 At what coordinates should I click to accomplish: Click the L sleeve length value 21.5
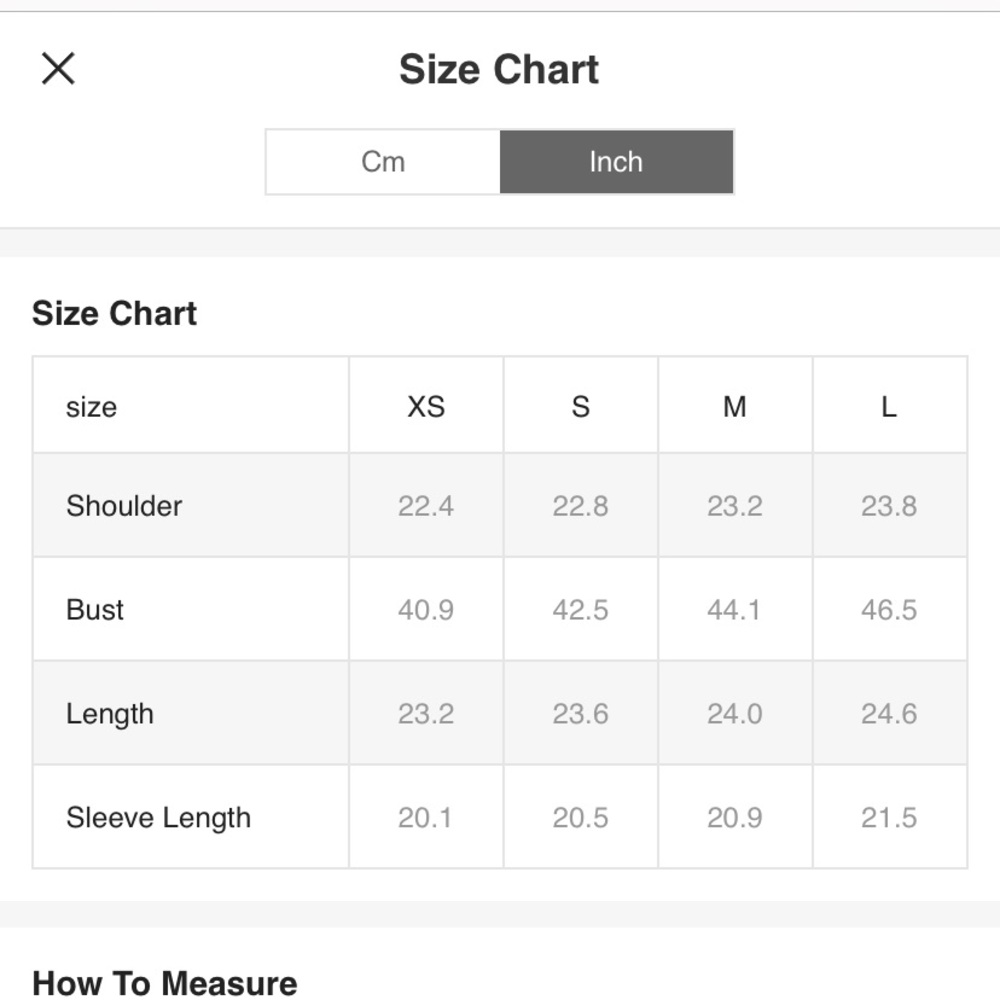tap(889, 818)
